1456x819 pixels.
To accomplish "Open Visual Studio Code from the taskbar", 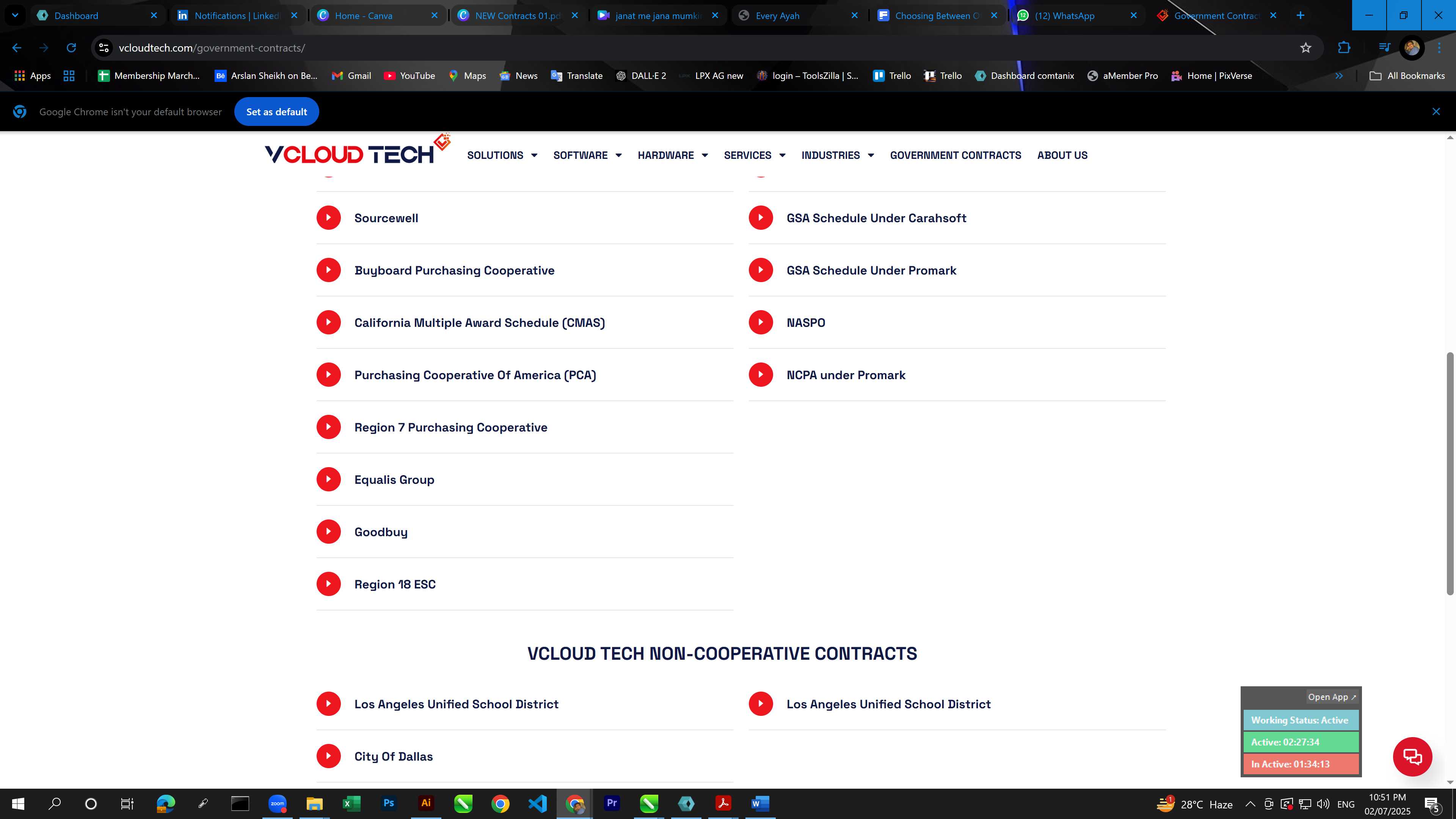I will coord(538,803).
